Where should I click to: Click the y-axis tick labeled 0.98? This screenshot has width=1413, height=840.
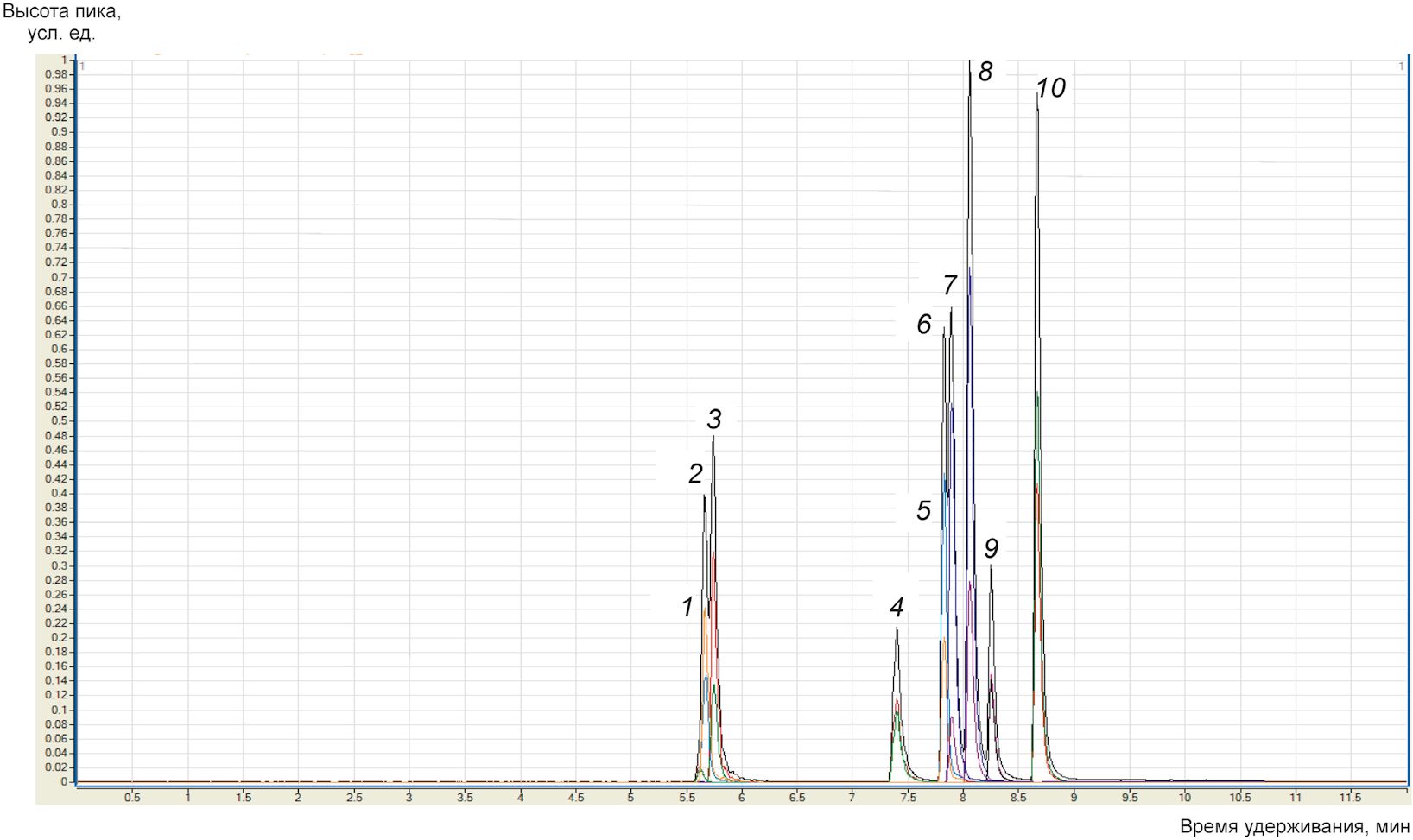click(56, 74)
